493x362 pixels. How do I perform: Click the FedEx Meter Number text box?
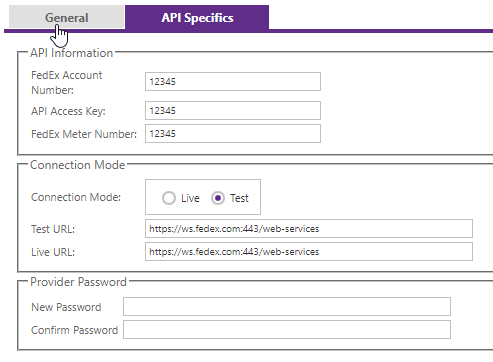pos(233,133)
